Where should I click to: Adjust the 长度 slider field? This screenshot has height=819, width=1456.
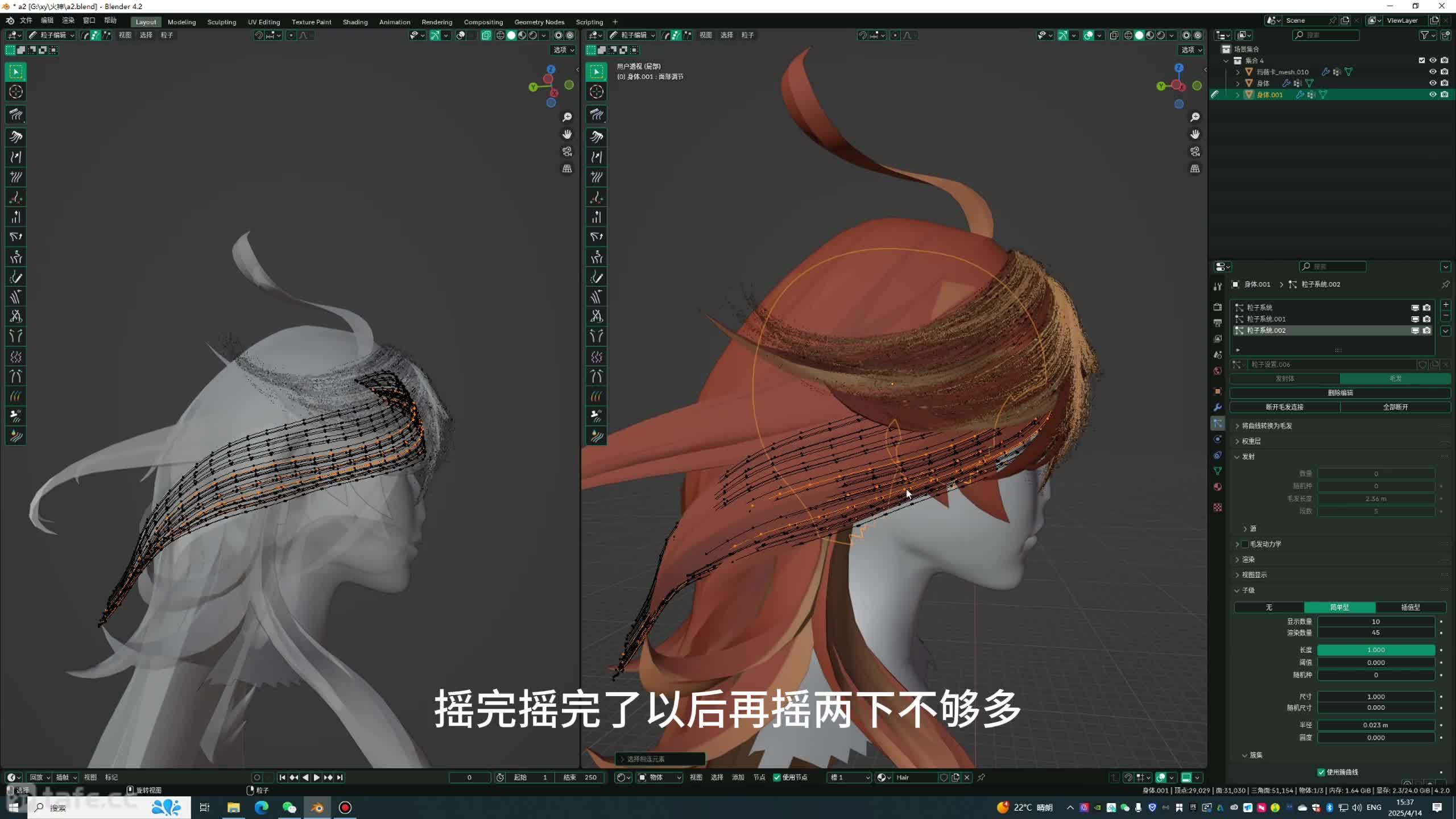click(1376, 650)
